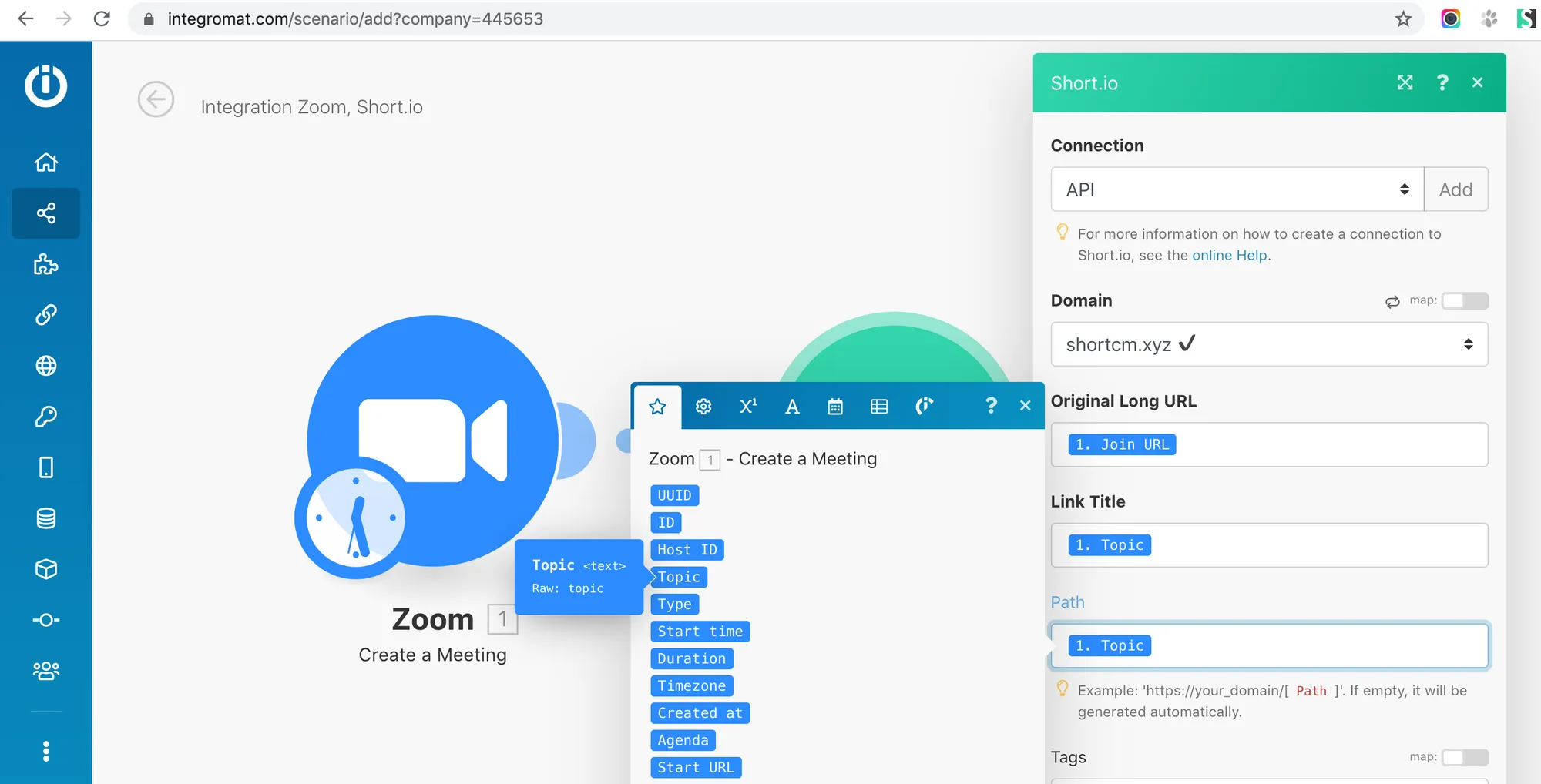Open help in the mapping panel
This screenshot has width=1541, height=784.
point(991,406)
